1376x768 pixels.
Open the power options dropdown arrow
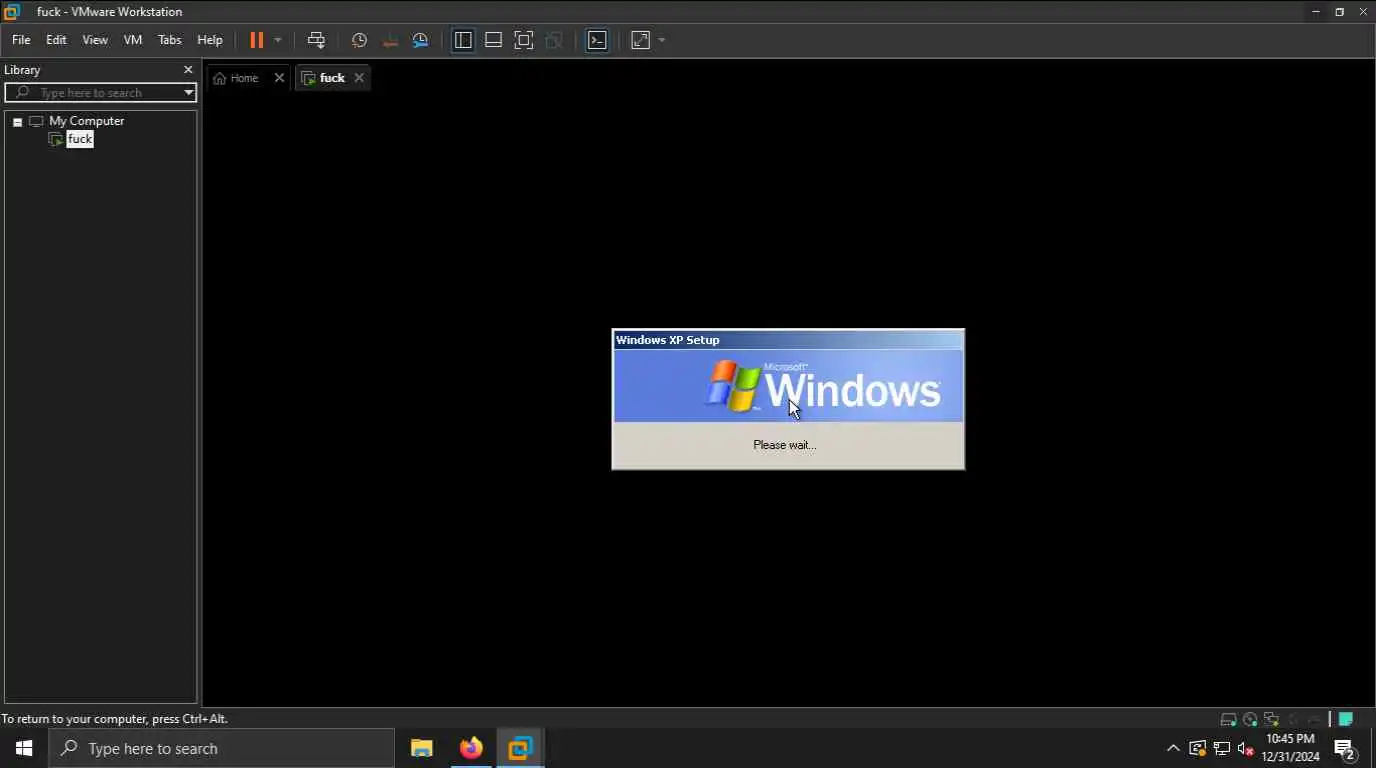[278, 40]
